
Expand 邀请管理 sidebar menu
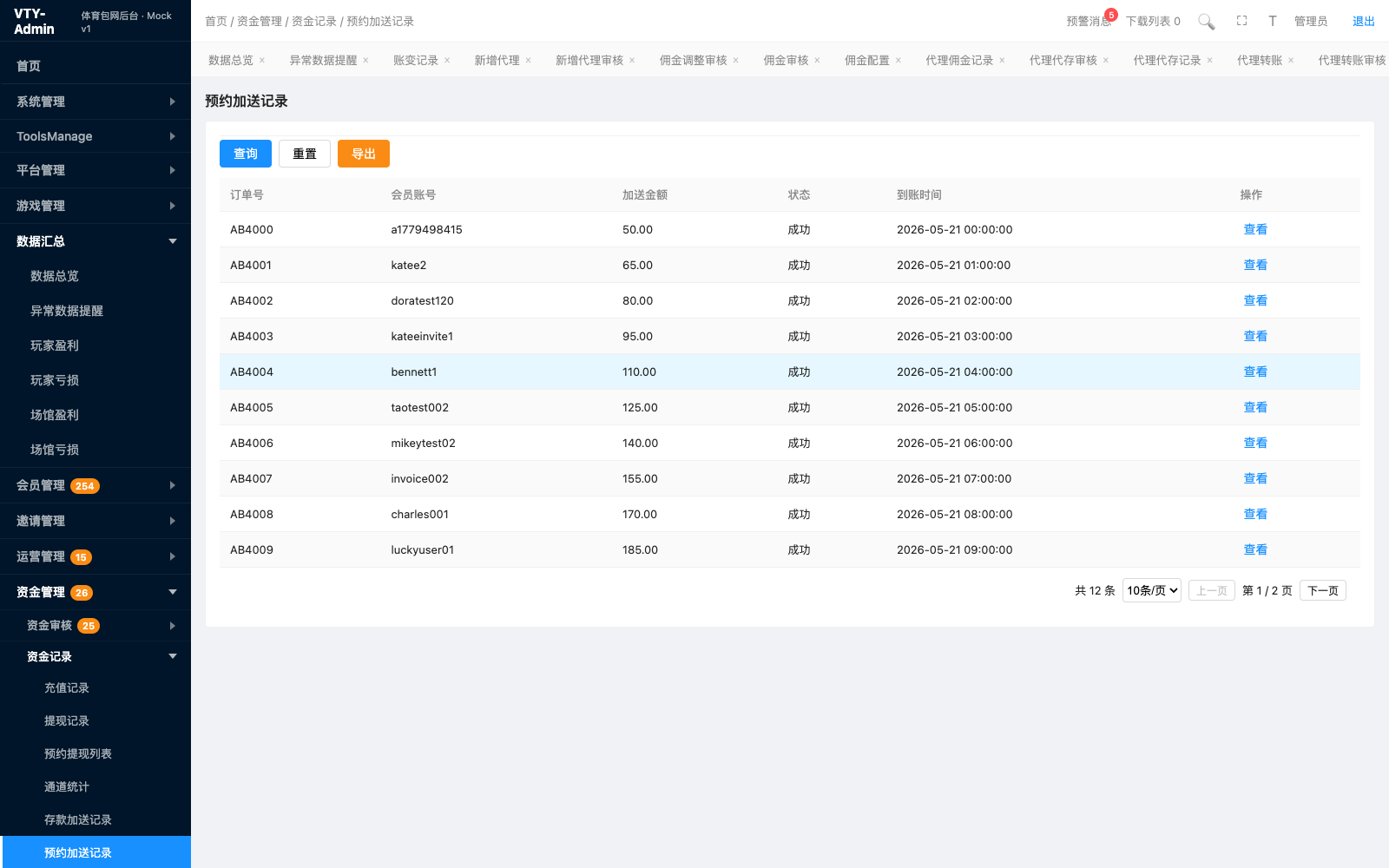95,521
